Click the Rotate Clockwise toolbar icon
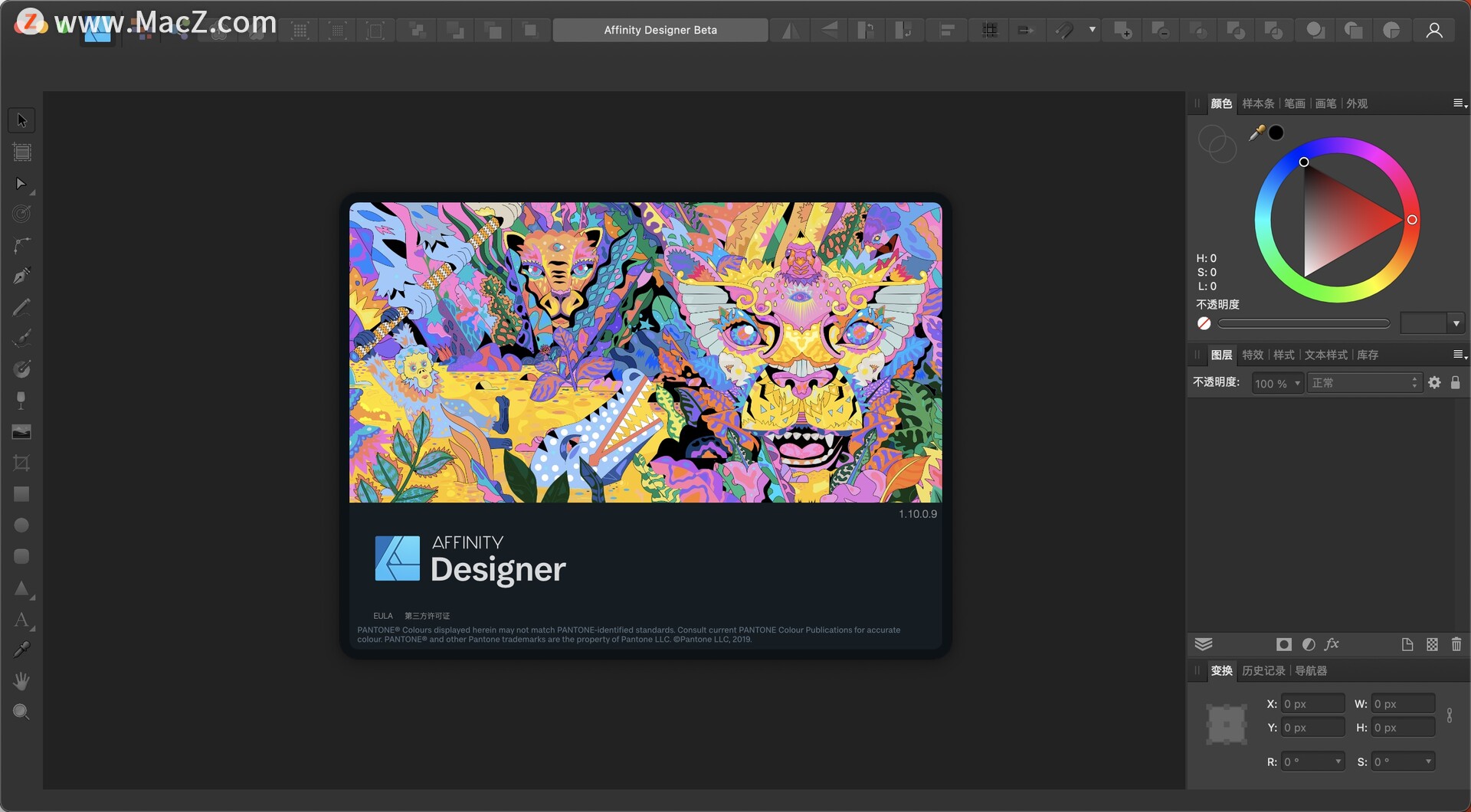This screenshot has height=812, width=1471. [x=904, y=31]
